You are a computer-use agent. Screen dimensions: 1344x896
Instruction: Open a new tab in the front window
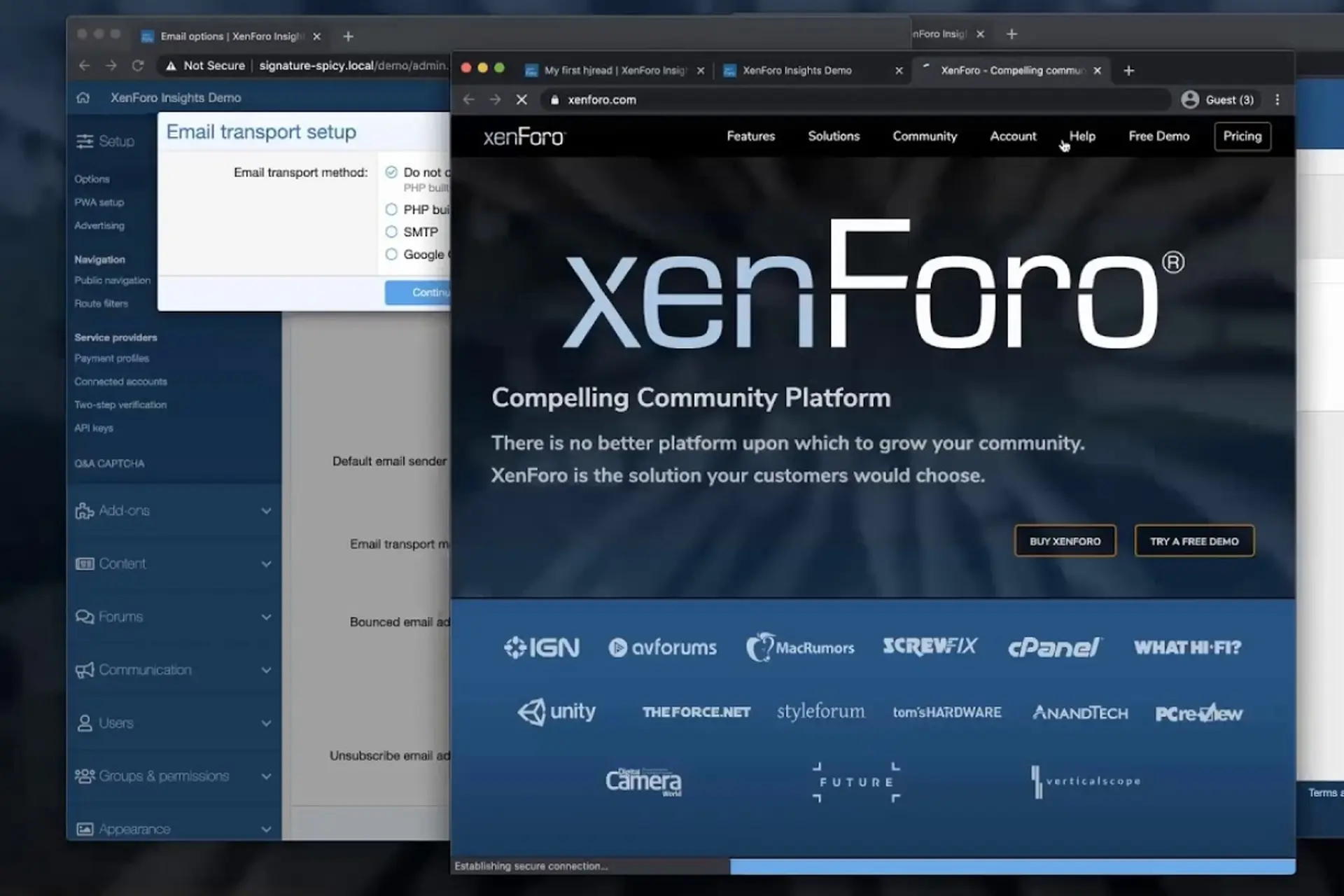click(x=1128, y=71)
